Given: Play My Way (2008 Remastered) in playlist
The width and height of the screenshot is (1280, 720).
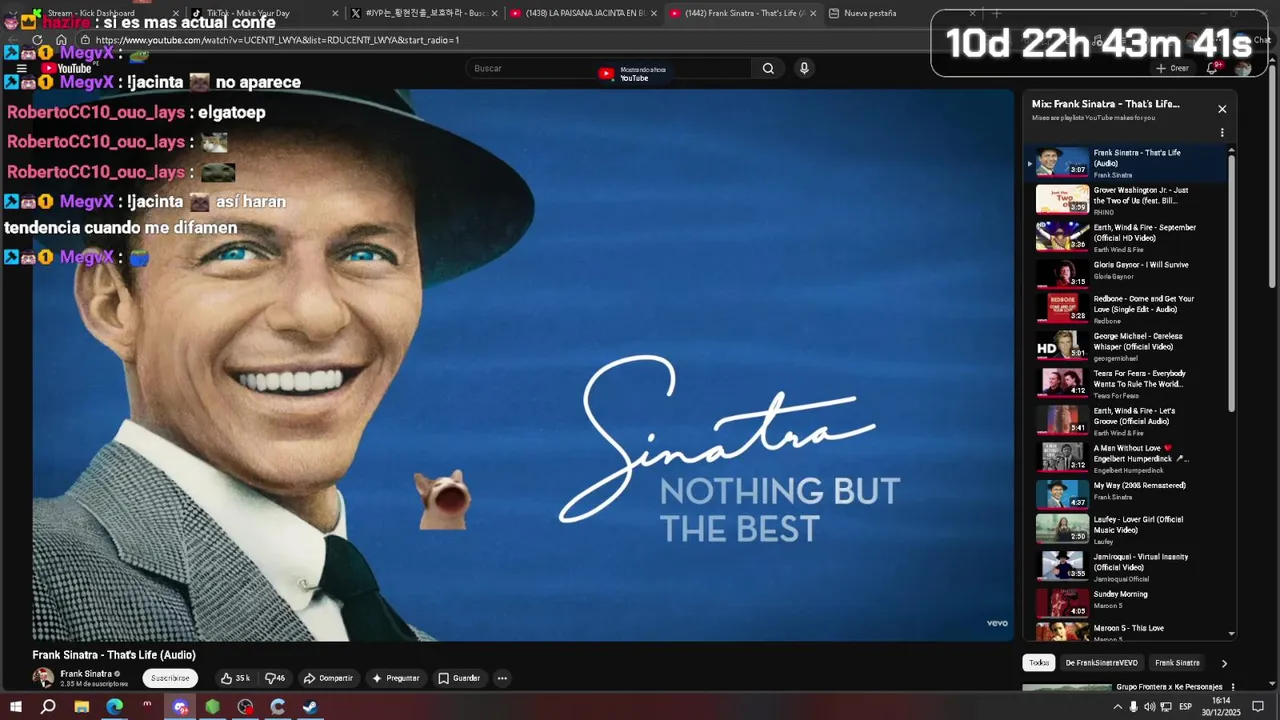Looking at the screenshot, I should pos(1127,494).
